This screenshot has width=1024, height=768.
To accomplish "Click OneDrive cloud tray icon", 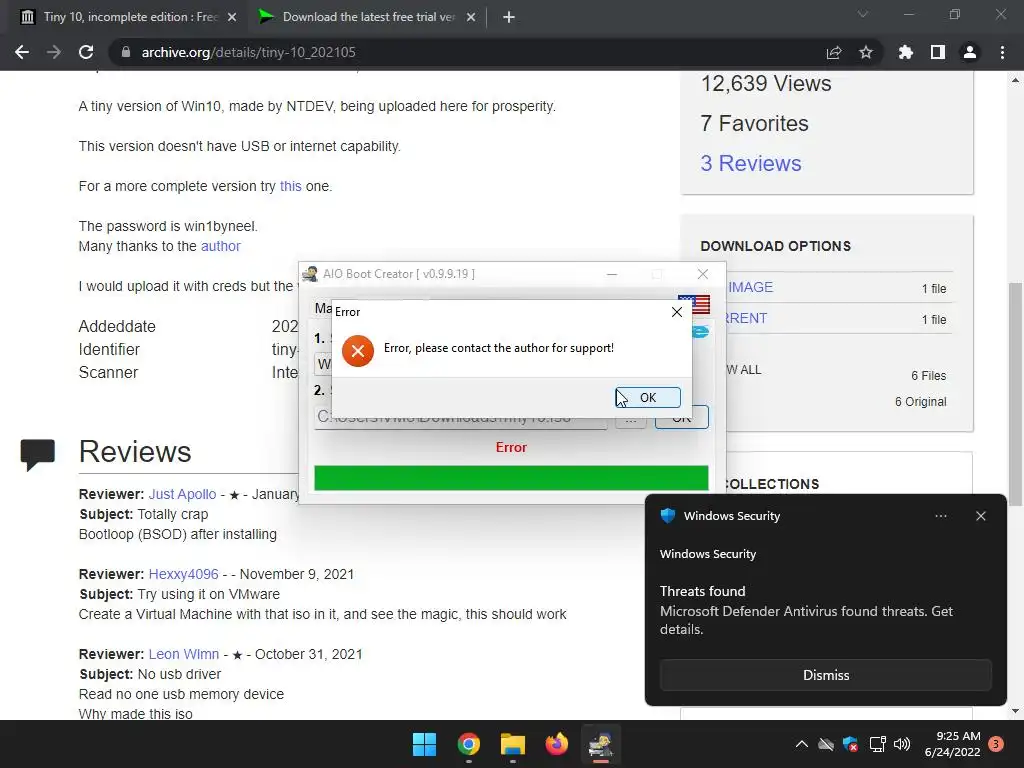I will pos(825,744).
